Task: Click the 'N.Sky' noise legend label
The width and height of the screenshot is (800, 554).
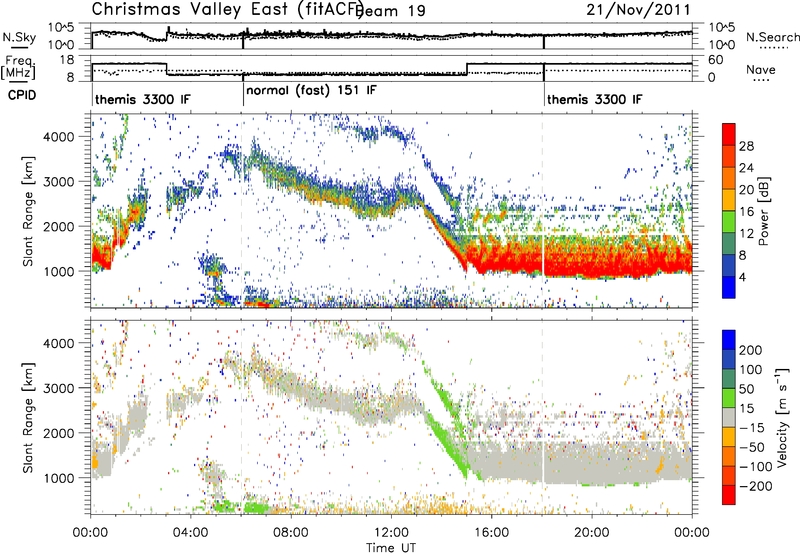Action: coord(19,37)
